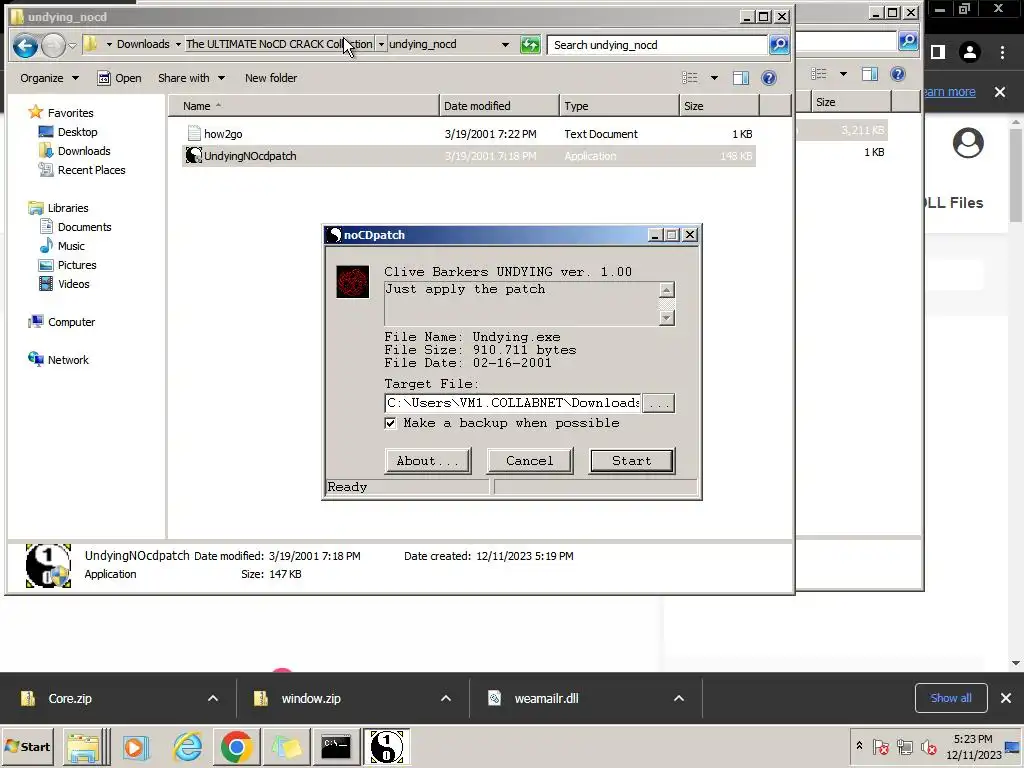The height and width of the screenshot is (768, 1024).
Task: Open the Help question mark icon
Action: pyautogui.click(x=769, y=78)
